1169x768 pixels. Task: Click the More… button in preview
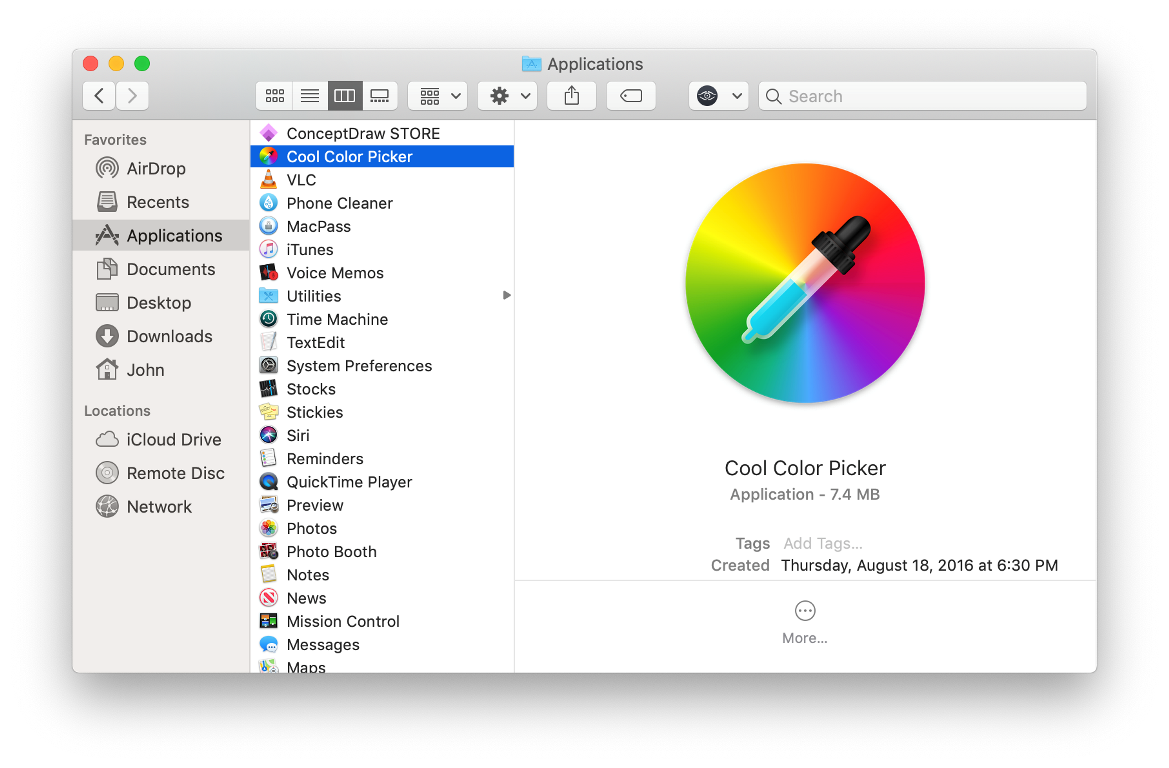coord(804,622)
